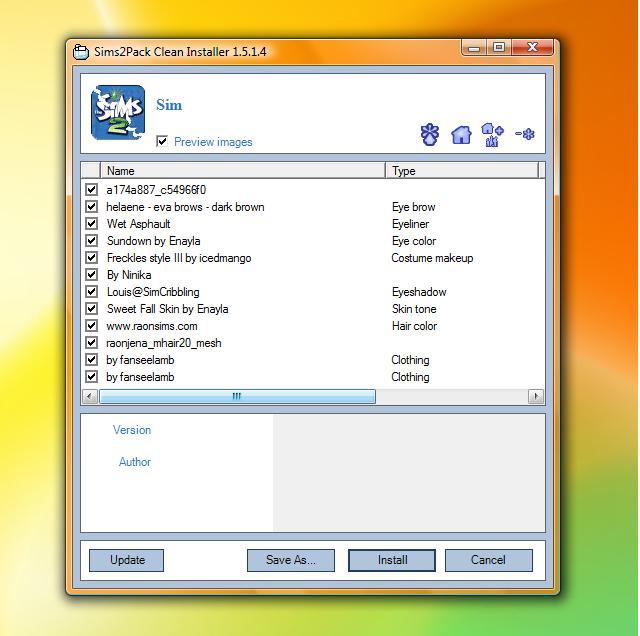Viewport: 640px width, 636px height.
Task: Uncheck the Wet Asphault eyeliner item
Action: [x=92, y=224]
